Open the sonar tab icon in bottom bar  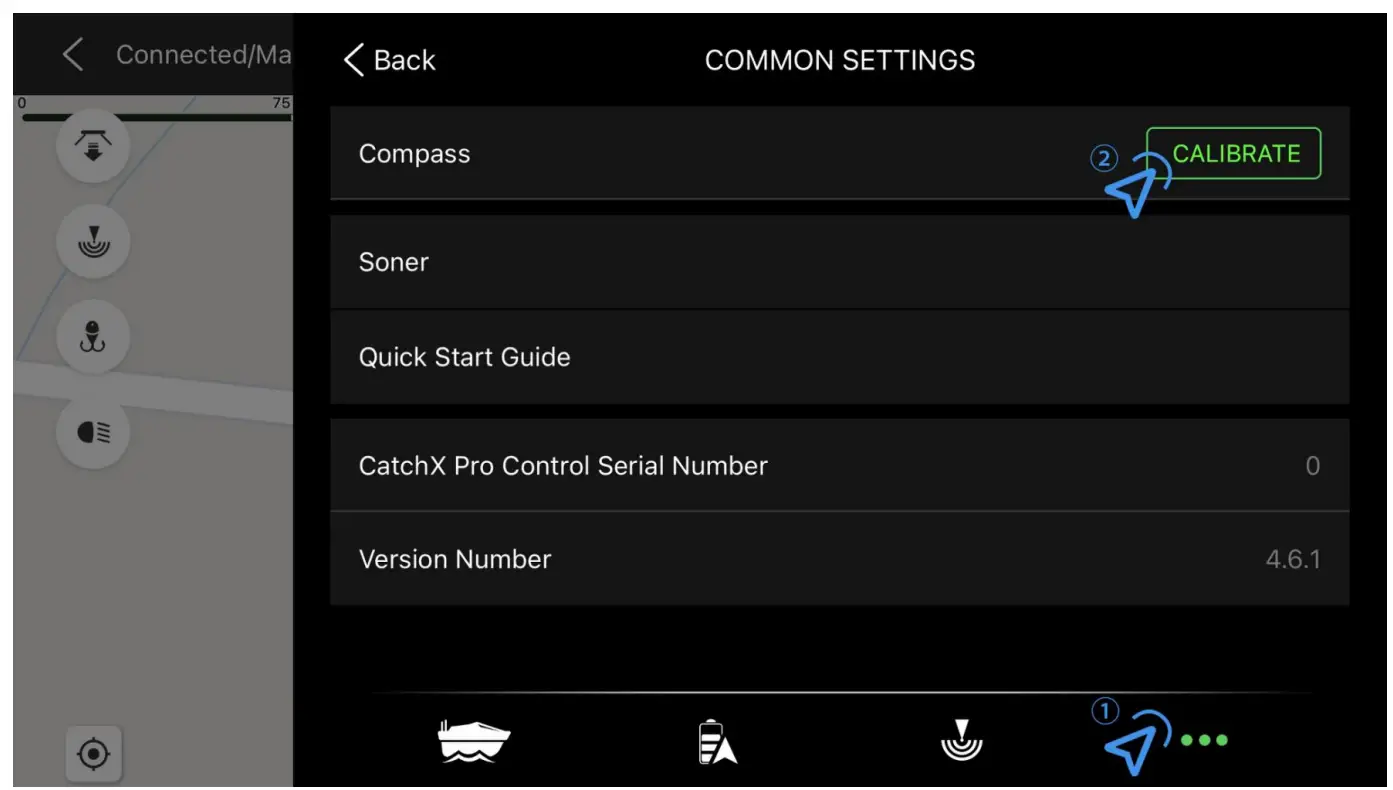pos(962,740)
